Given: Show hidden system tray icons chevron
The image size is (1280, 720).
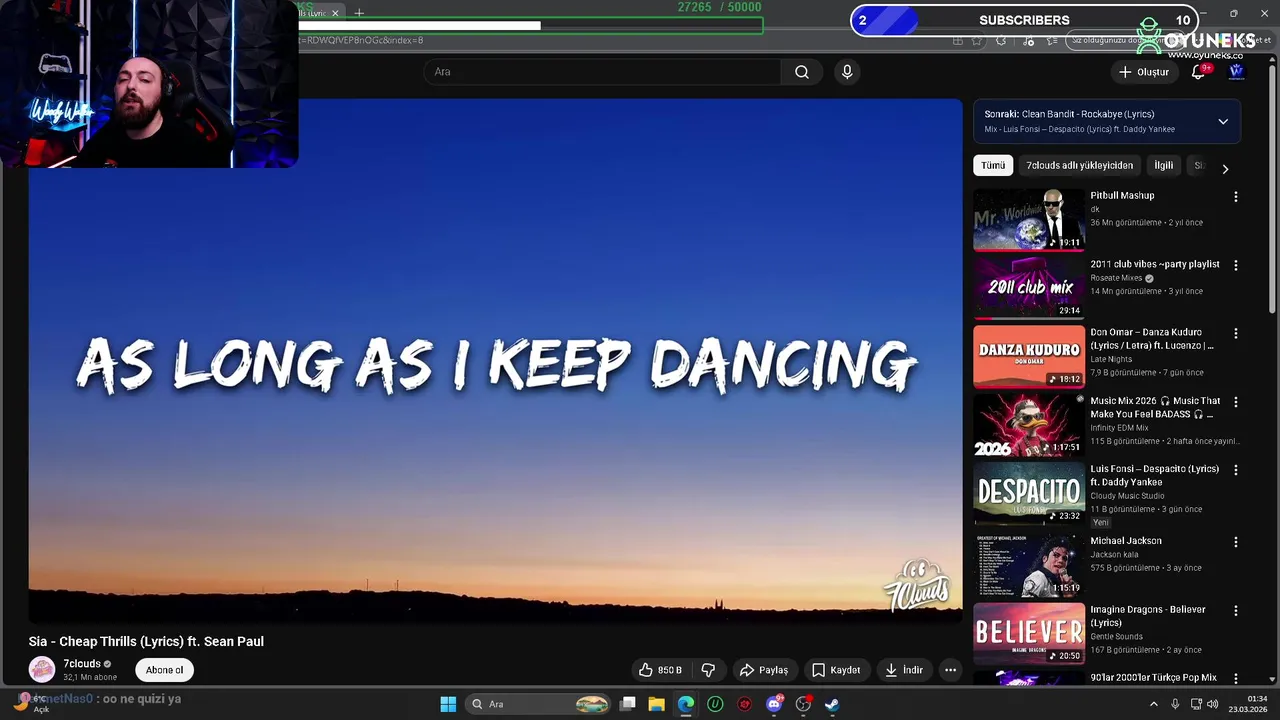Looking at the screenshot, I should 1156,704.
